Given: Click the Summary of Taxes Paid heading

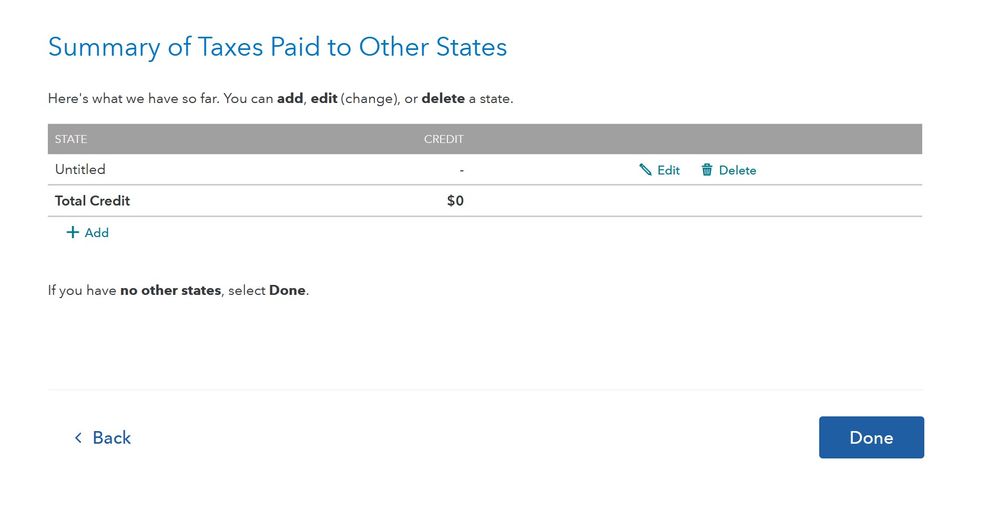Looking at the screenshot, I should 277,47.
